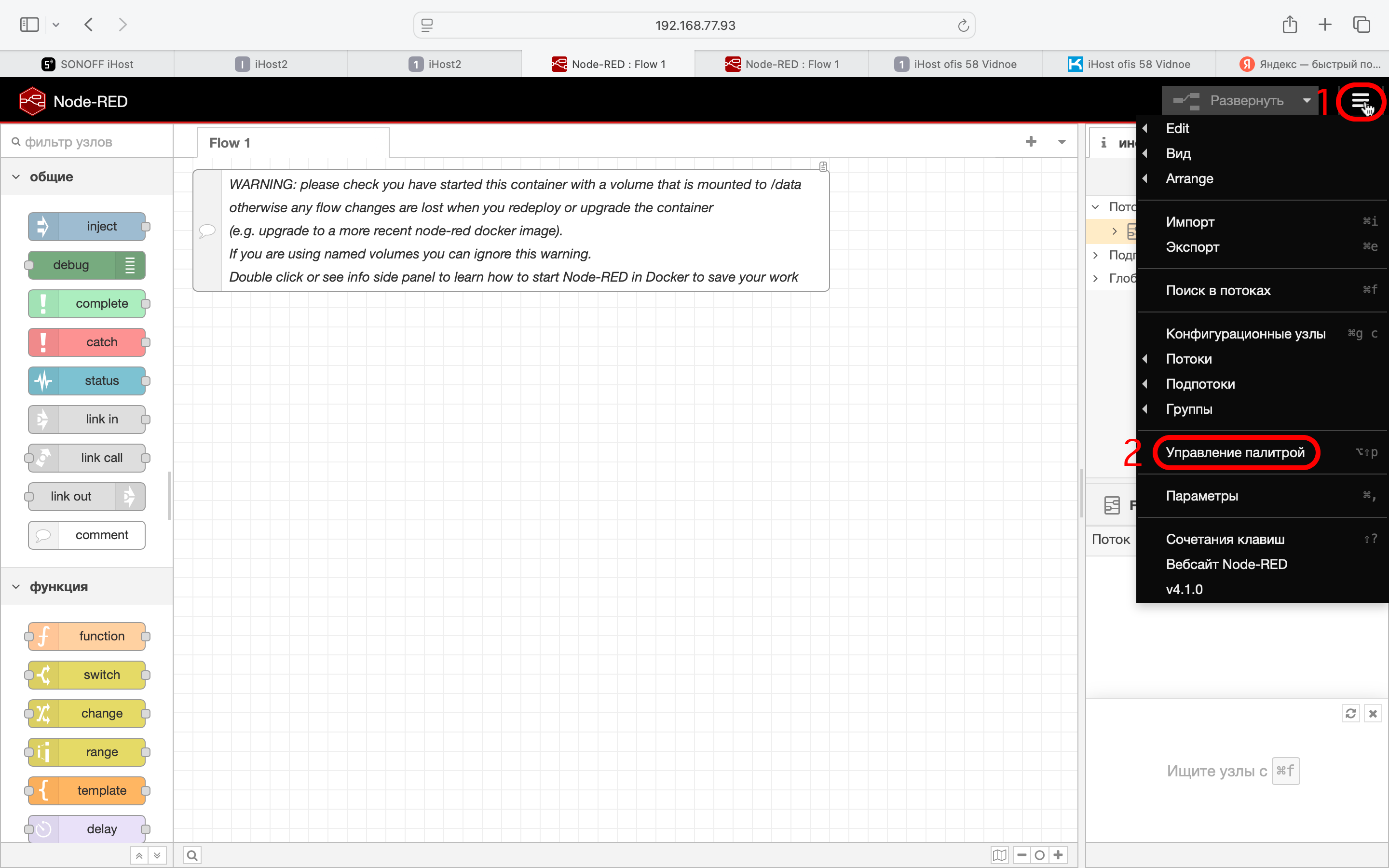Click the zoom out minus icon
The width and height of the screenshot is (1389, 868).
tap(1021, 855)
